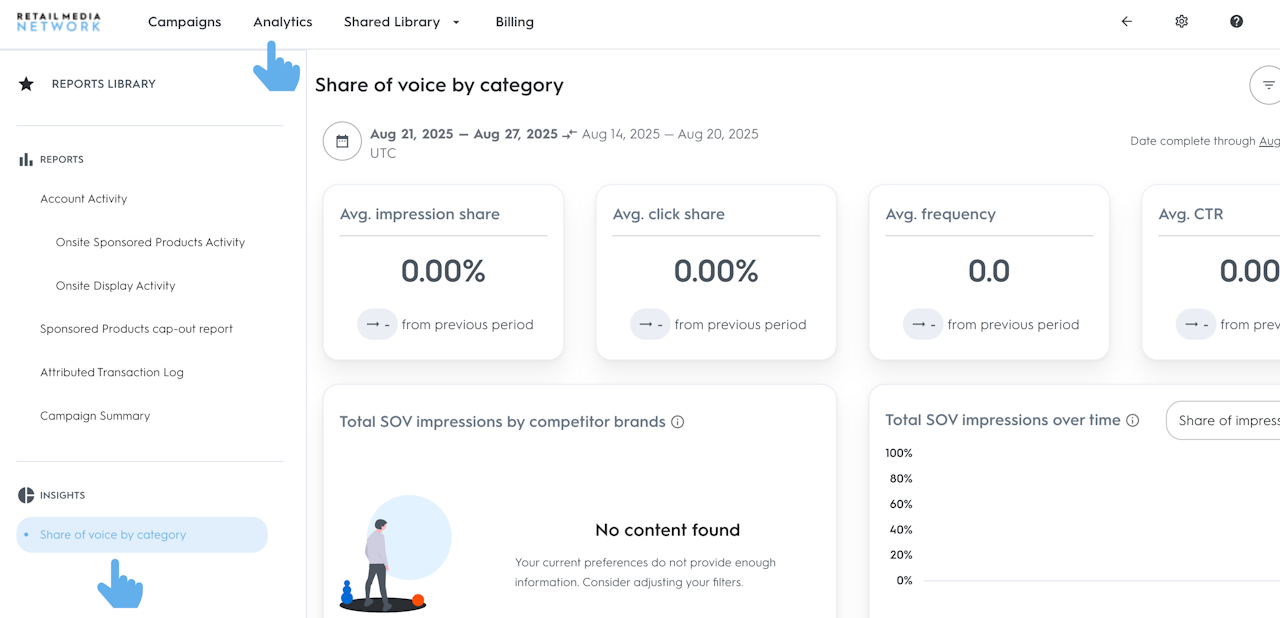Click the Reports Library star icon
The image size is (1280, 618).
click(x=27, y=84)
